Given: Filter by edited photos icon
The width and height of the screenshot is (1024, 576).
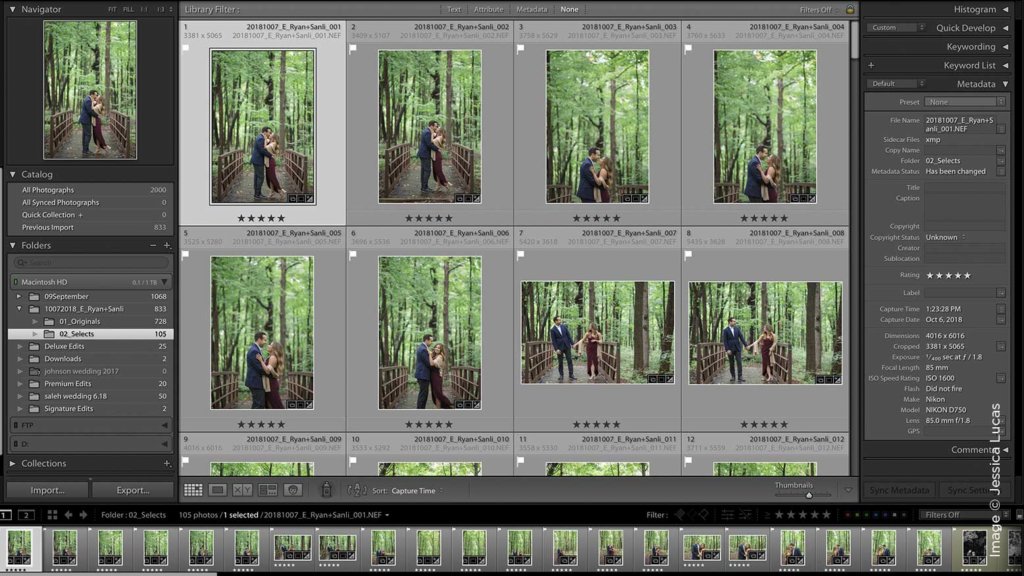Looking at the screenshot, I should 728,515.
